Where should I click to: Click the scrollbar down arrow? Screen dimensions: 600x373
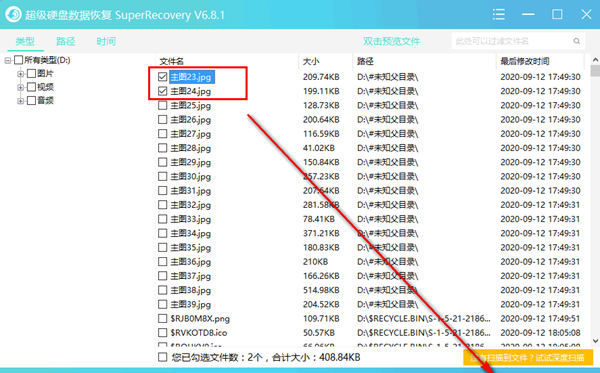point(595,340)
